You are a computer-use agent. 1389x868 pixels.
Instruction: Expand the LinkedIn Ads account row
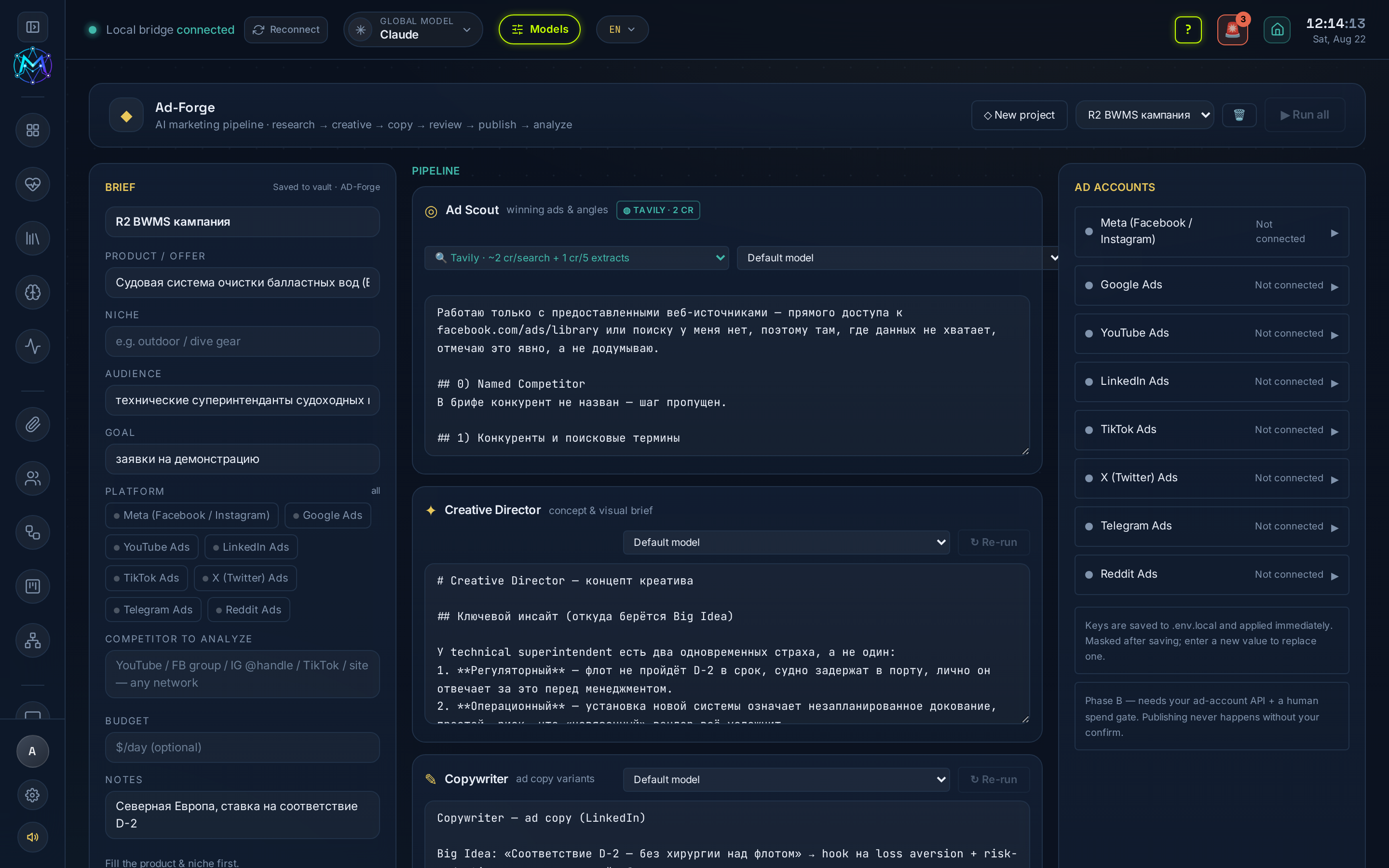(x=1212, y=381)
